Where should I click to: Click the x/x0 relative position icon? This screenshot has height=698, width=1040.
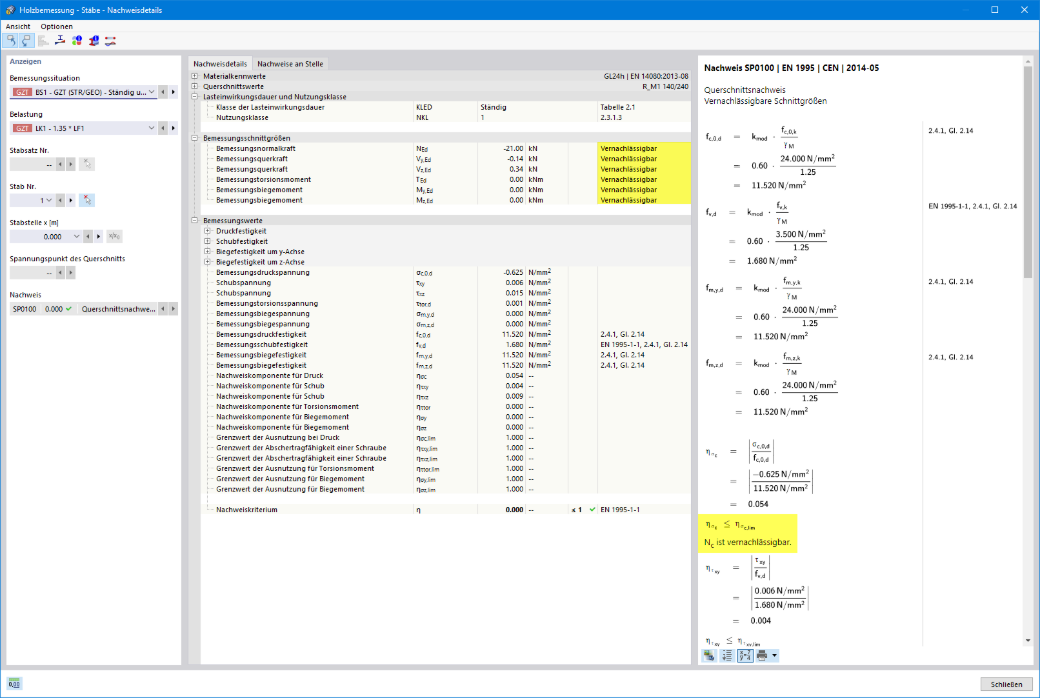(x=114, y=236)
